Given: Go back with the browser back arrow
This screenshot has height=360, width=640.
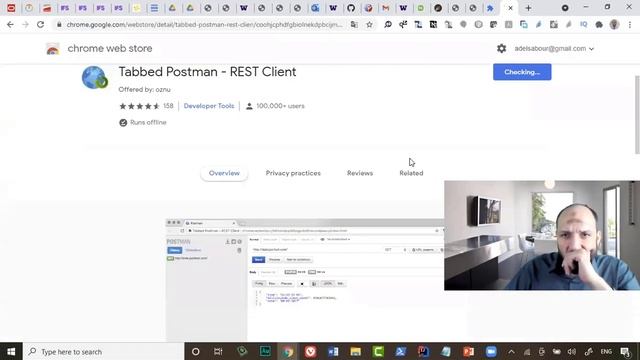Looking at the screenshot, I should [10, 24].
